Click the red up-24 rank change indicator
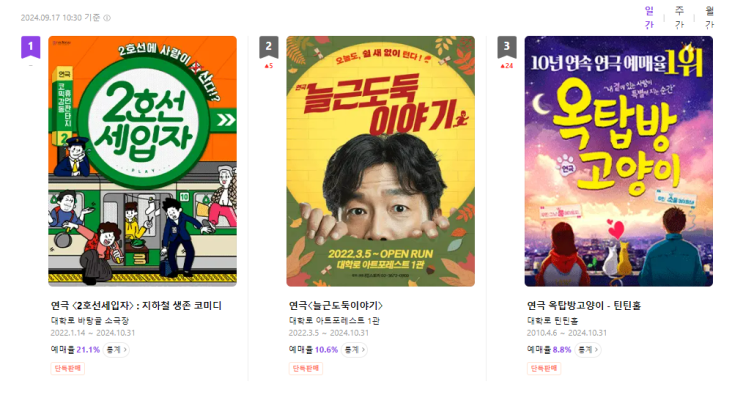The width and height of the screenshot is (743, 406). (x=507, y=66)
